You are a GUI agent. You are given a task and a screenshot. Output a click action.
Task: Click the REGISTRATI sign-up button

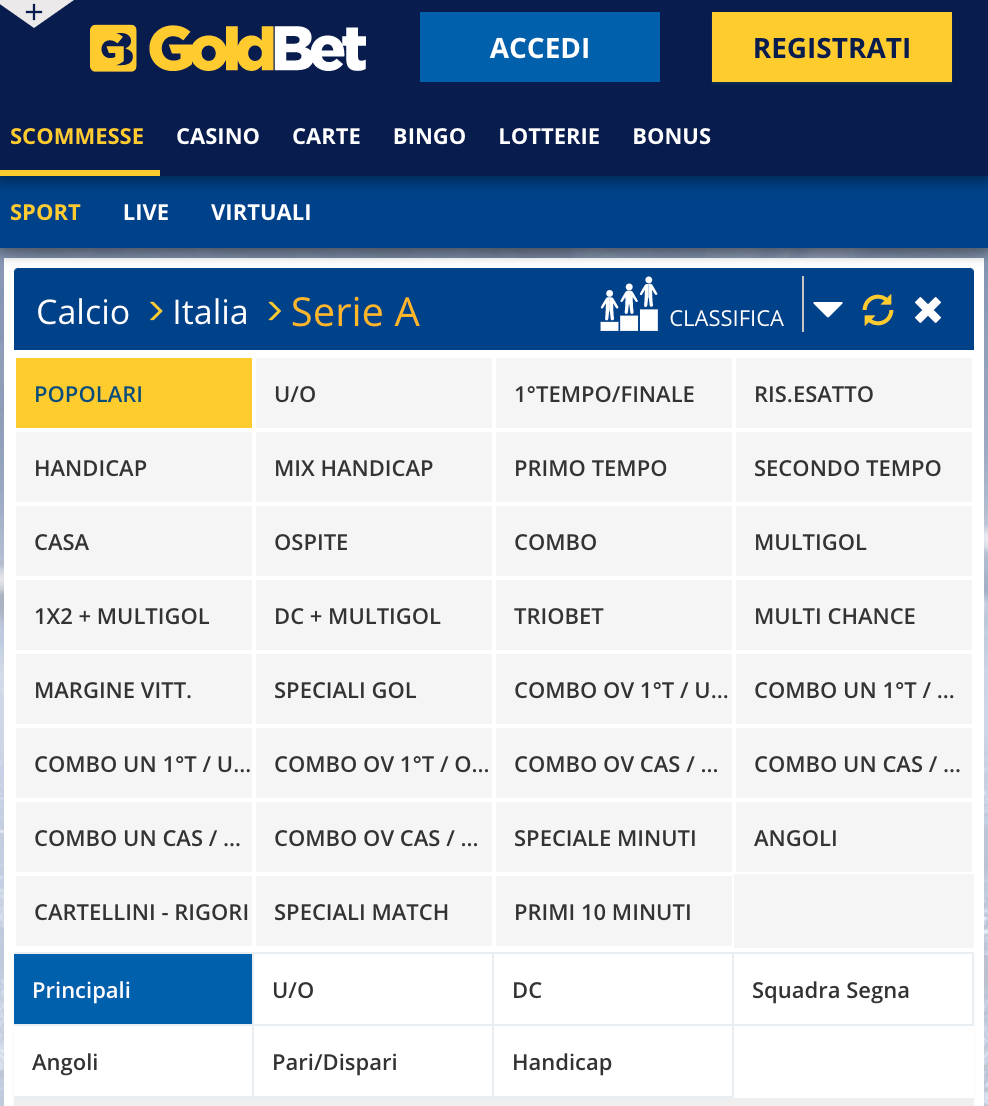click(831, 47)
